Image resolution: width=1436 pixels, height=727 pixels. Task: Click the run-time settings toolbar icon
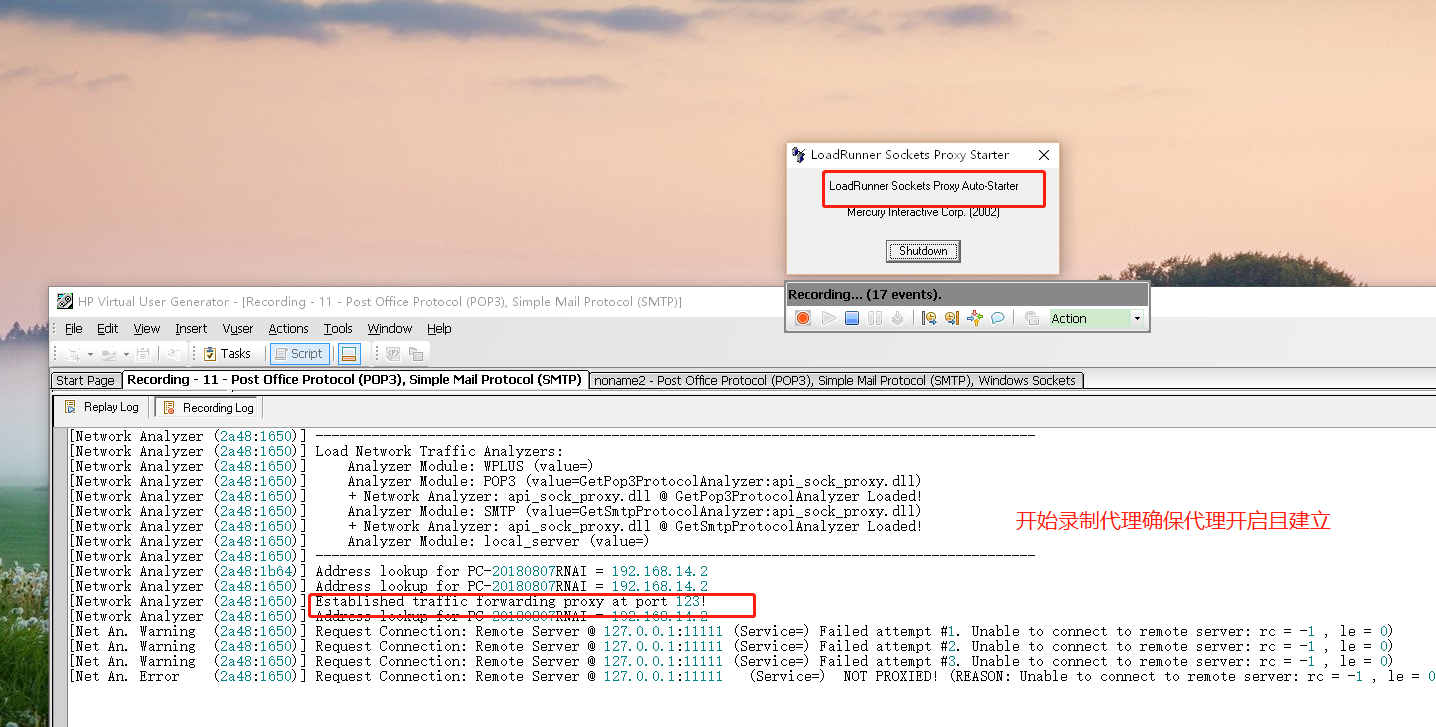(416, 354)
